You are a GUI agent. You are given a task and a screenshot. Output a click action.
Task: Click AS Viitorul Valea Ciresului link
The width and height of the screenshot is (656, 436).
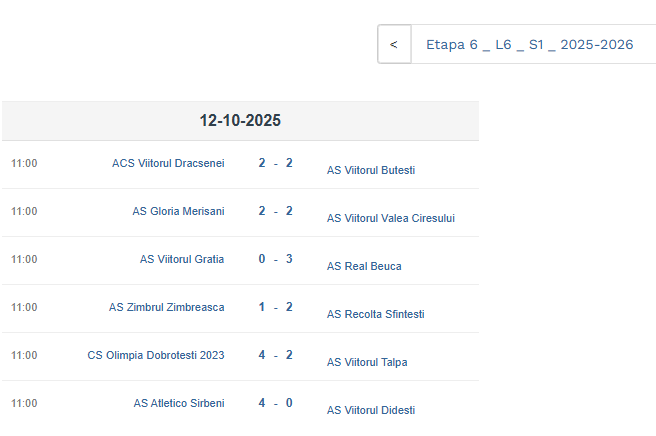tap(391, 218)
